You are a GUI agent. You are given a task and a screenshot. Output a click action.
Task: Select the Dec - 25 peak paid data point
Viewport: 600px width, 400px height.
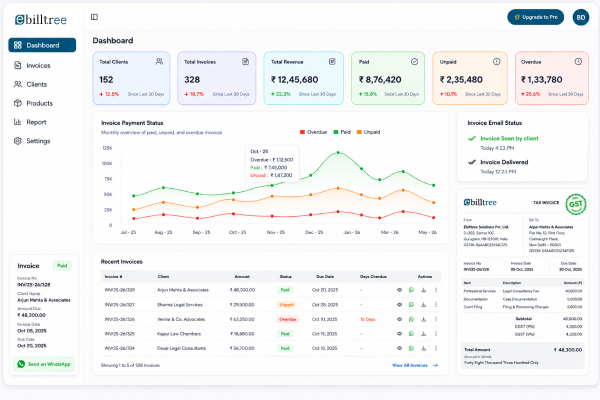tap(338, 152)
